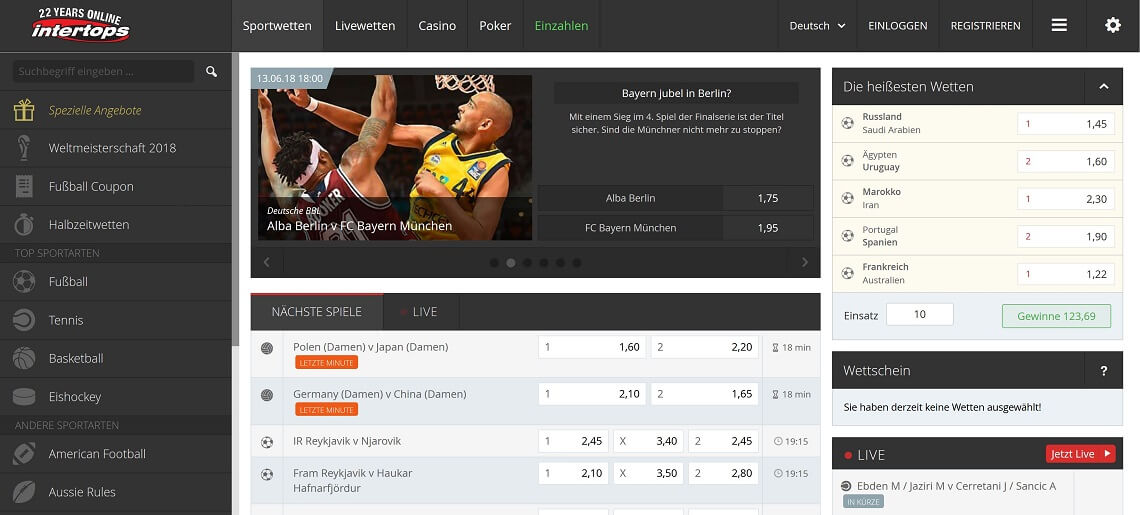Image resolution: width=1140 pixels, height=515 pixels.
Task: Select the Einzahlen menu item
Action: (561, 25)
